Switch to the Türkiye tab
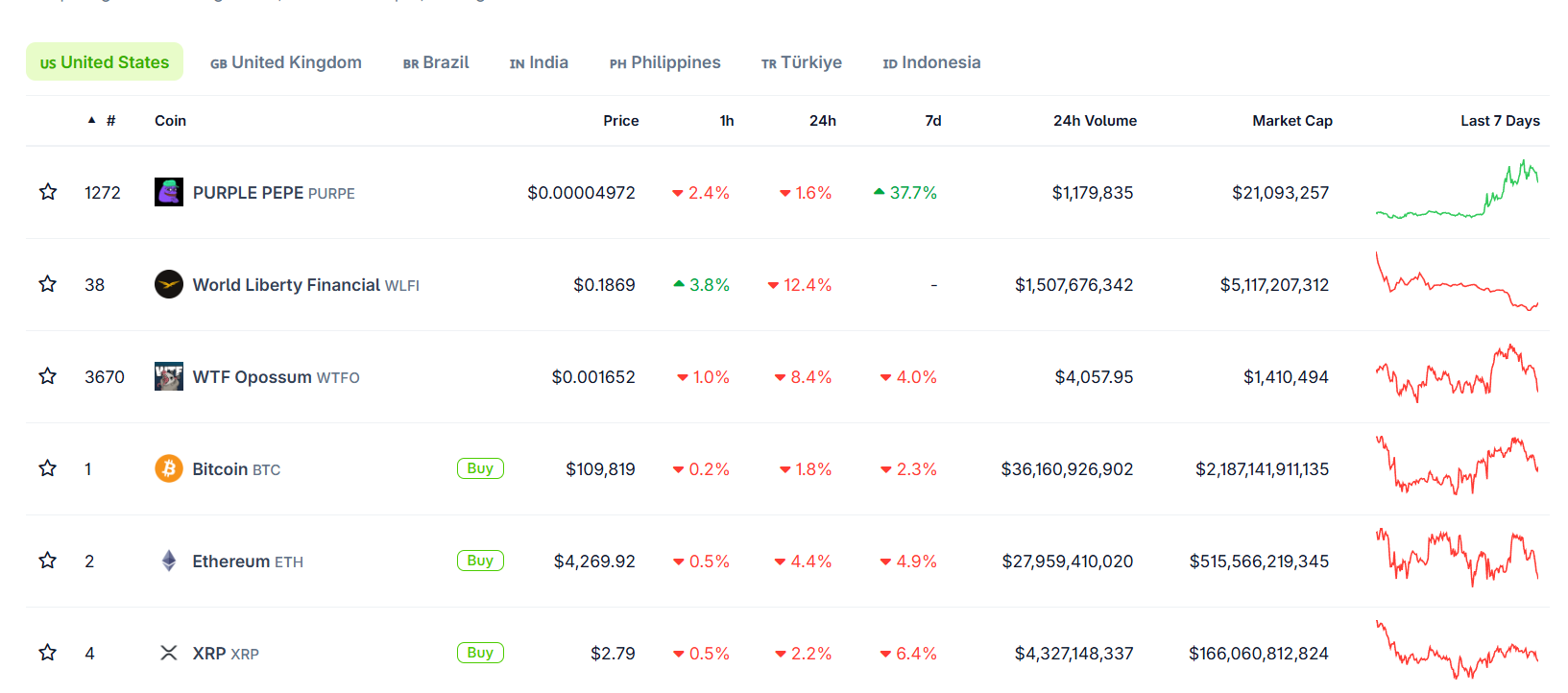1568x693 pixels. pyautogui.click(x=802, y=62)
